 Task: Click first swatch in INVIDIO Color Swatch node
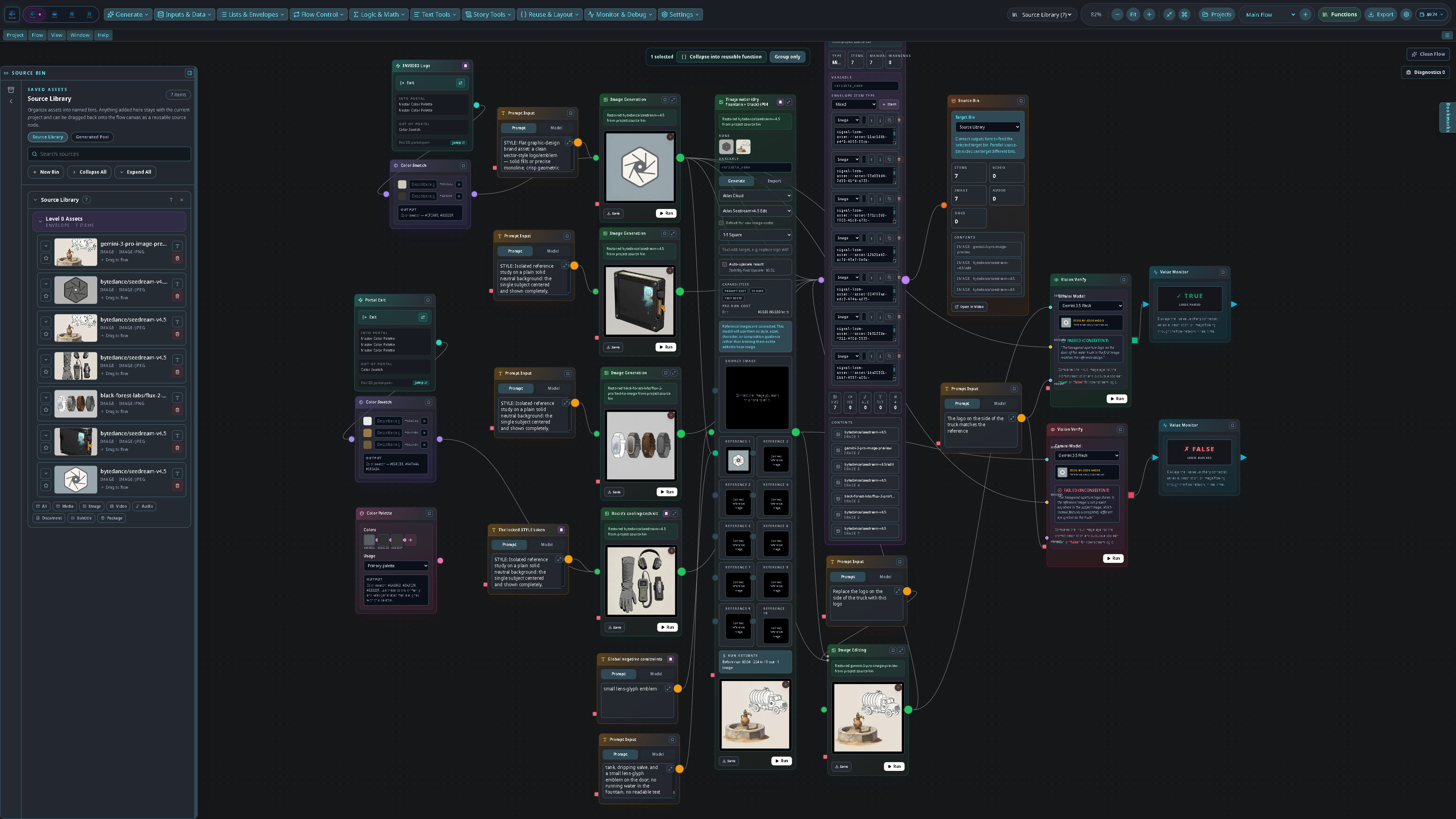coord(402,184)
